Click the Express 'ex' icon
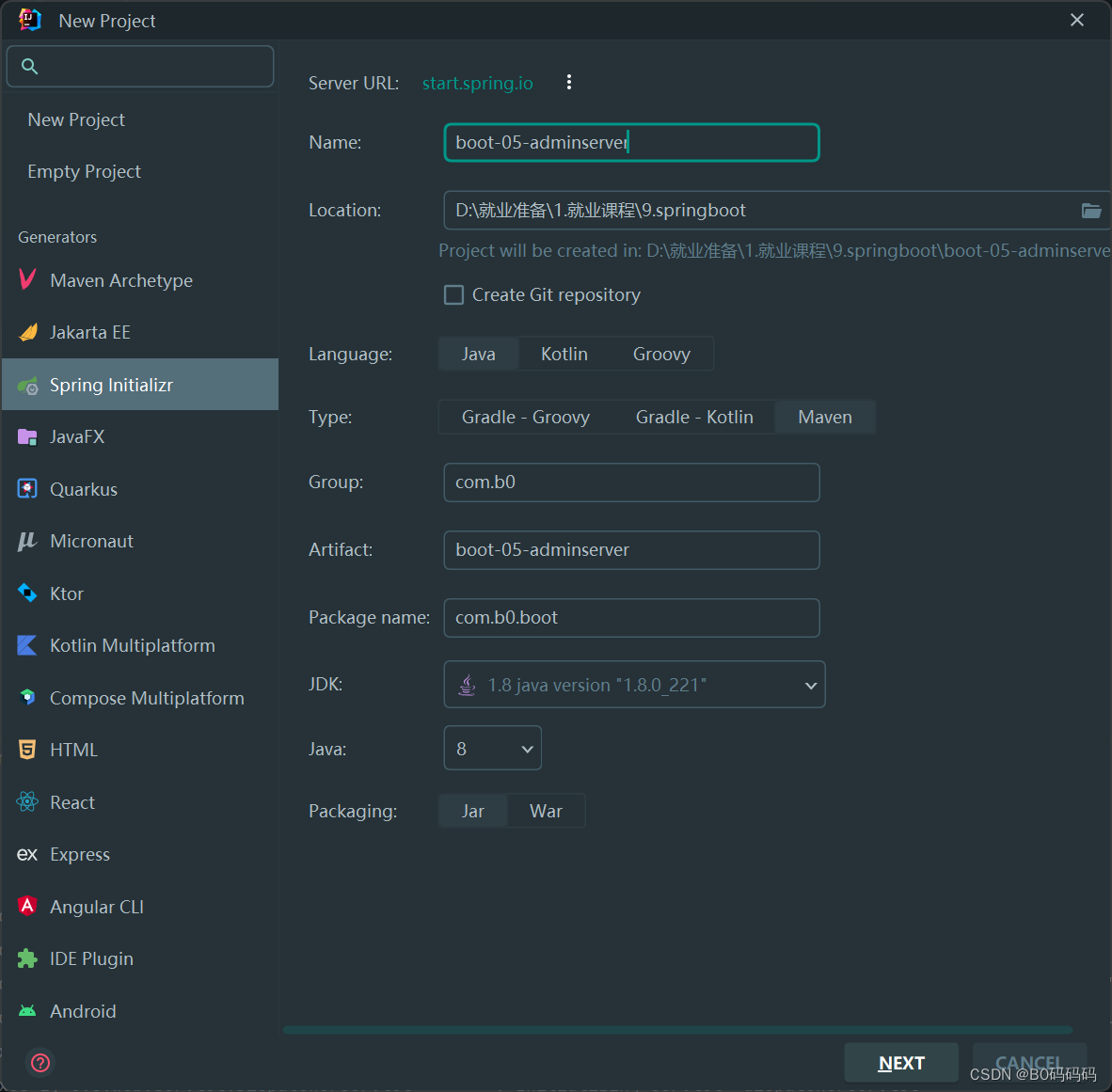The width and height of the screenshot is (1112, 1092). 27,854
